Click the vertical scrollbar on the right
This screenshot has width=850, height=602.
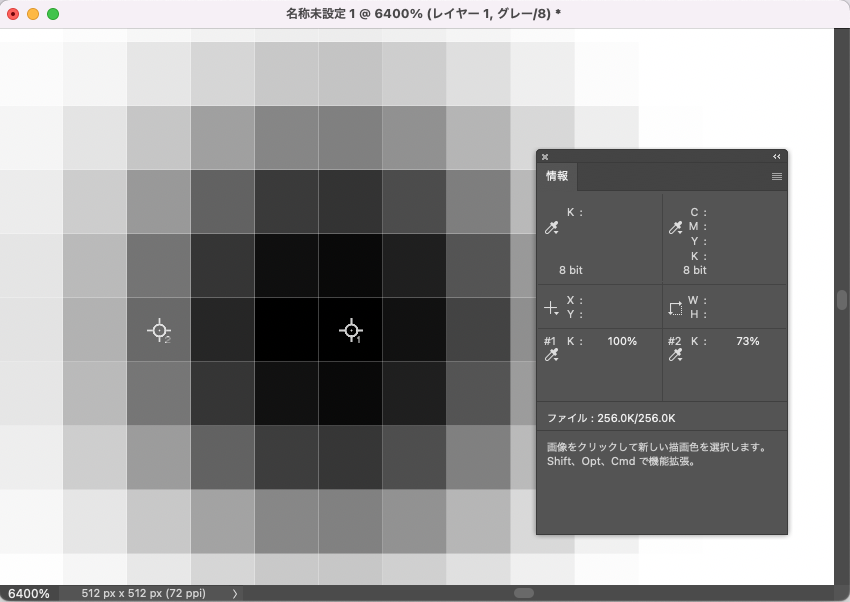pyautogui.click(x=840, y=300)
